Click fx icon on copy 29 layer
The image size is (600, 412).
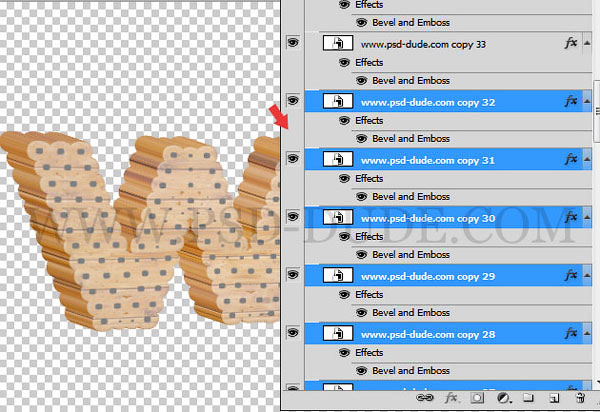(571, 275)
